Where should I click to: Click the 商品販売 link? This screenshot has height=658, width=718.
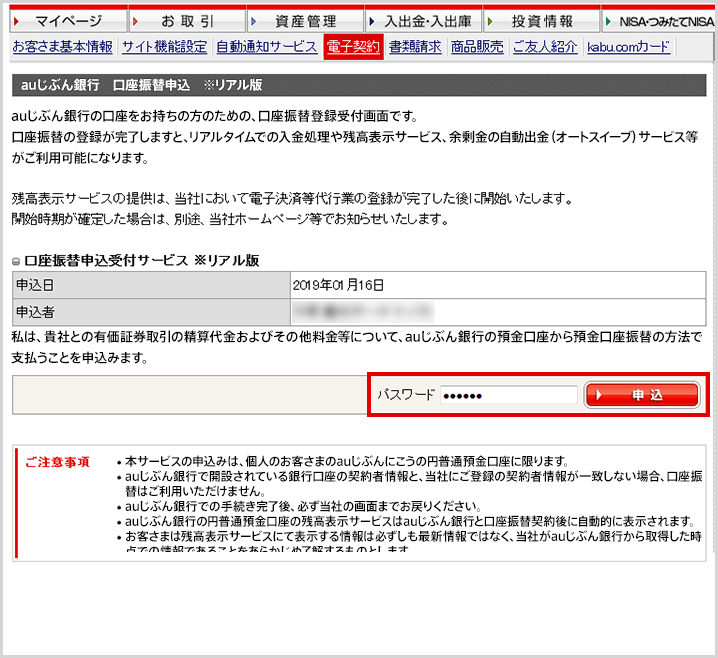477,46
